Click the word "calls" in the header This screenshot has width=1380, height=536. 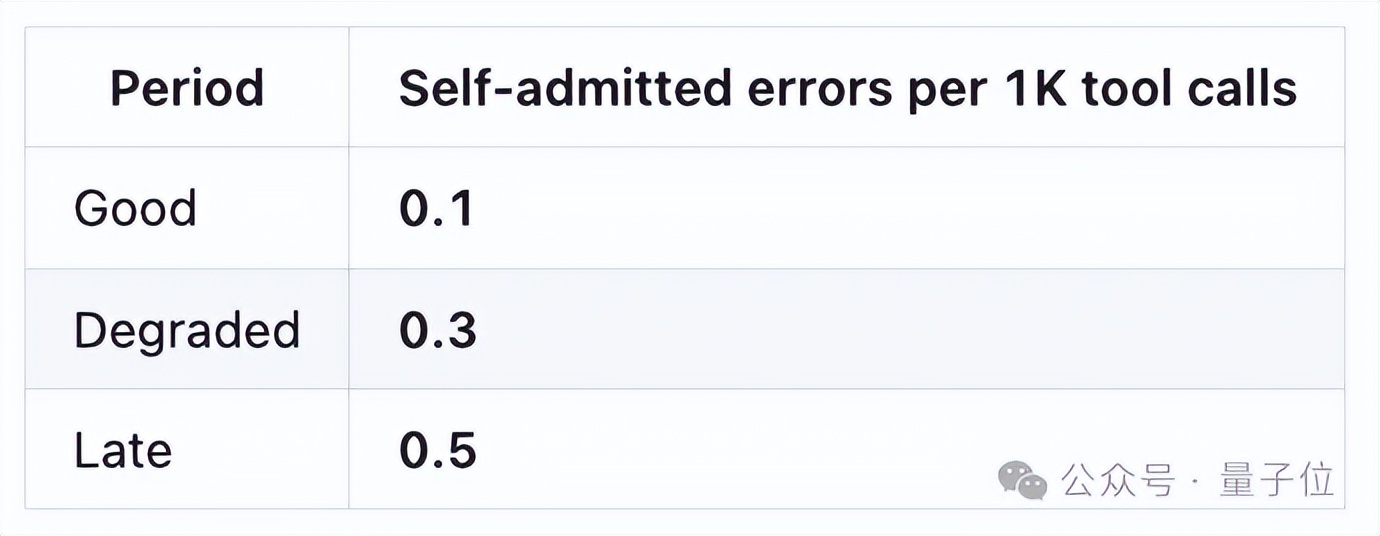1242,89
